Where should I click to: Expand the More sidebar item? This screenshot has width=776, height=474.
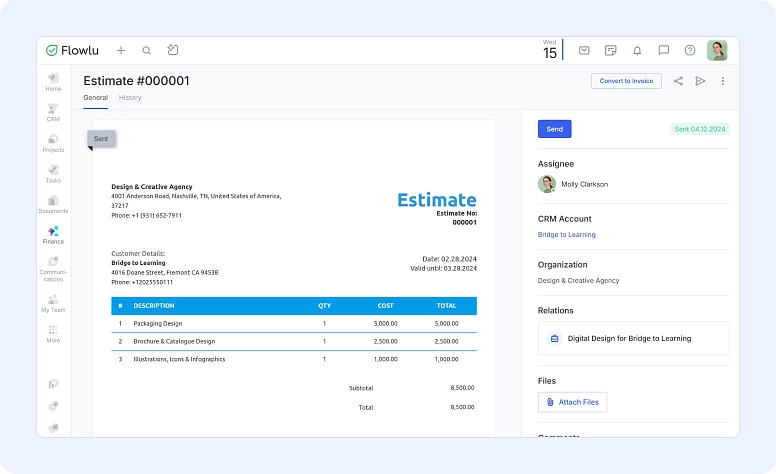pyautogui.click(x=53, y=333)
